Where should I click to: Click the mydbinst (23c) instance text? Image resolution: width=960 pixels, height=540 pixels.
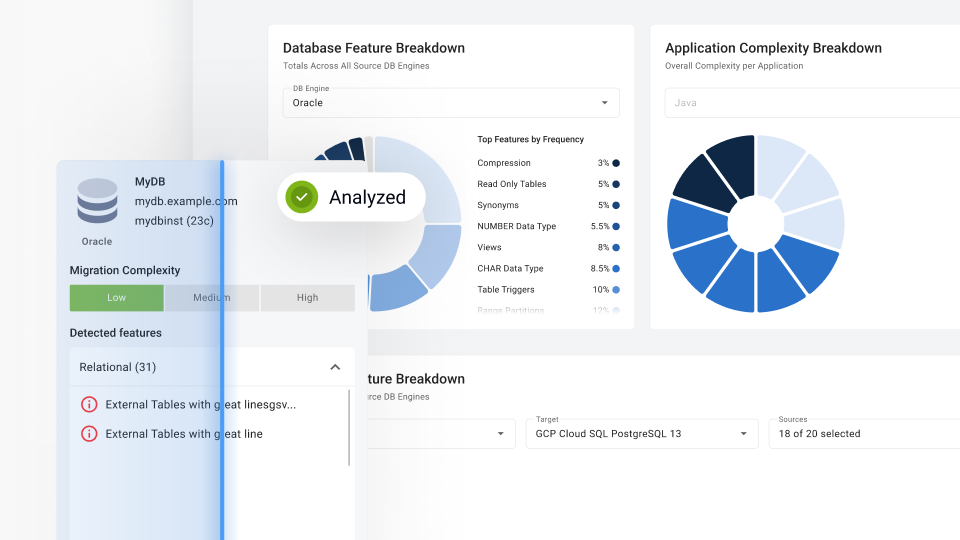point(174,221)
